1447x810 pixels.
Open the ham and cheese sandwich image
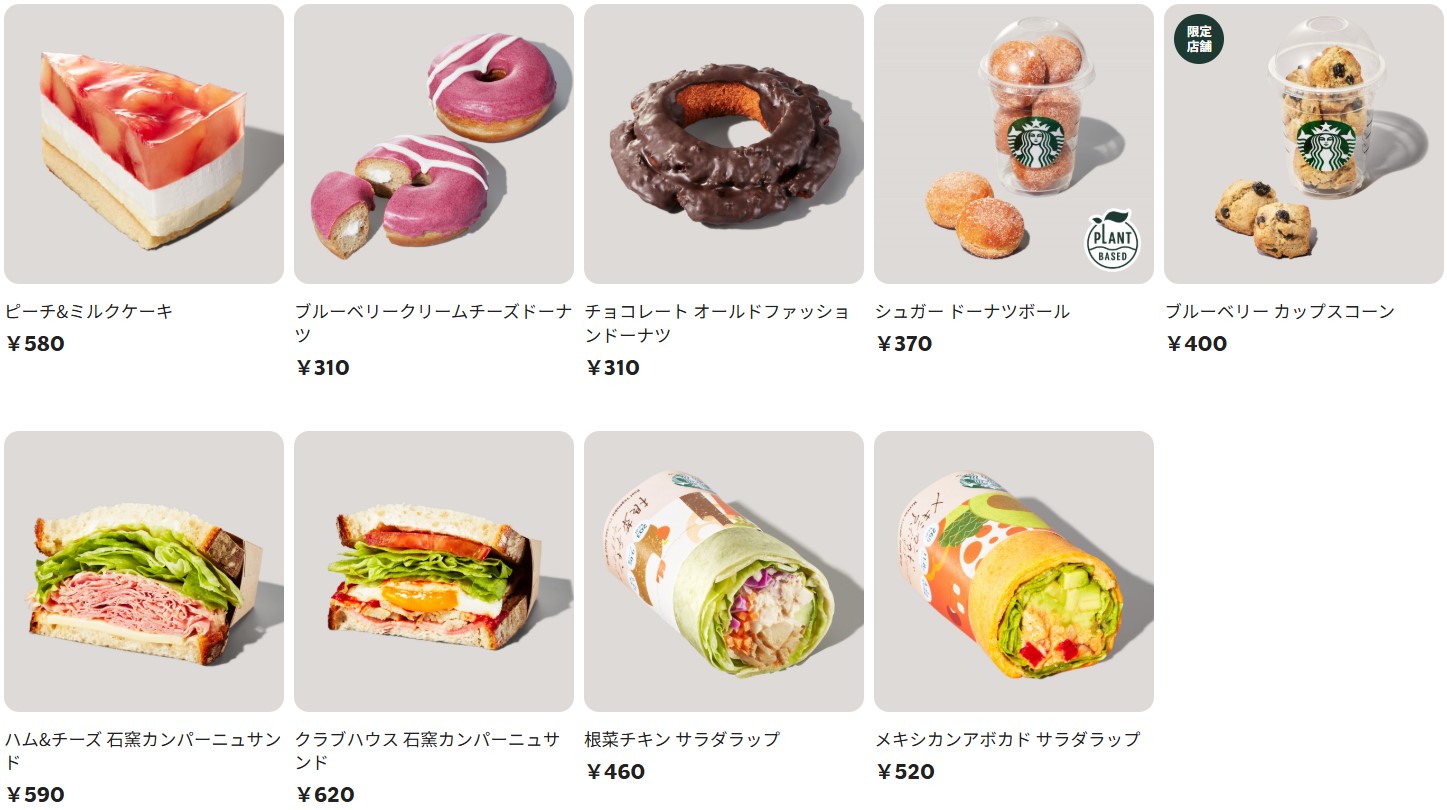click(144, 572)
